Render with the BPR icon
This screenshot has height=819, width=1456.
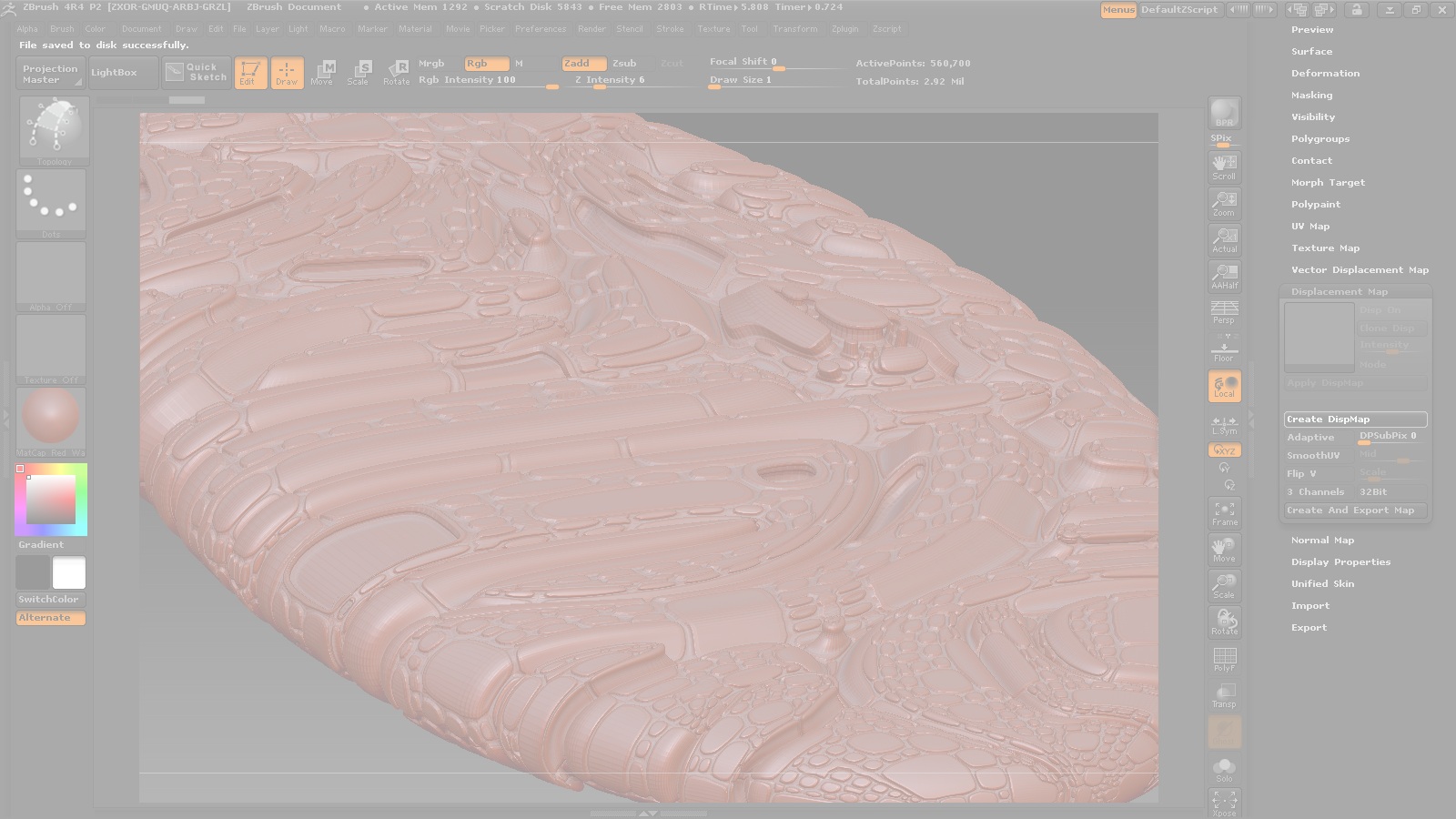[1225, 114]
